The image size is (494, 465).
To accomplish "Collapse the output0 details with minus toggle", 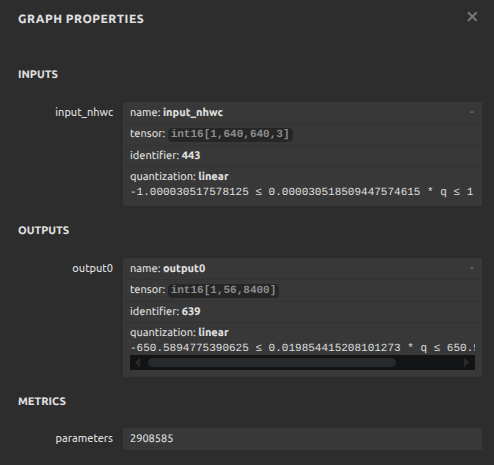I will pyautogui.click(x=472, y=268).
